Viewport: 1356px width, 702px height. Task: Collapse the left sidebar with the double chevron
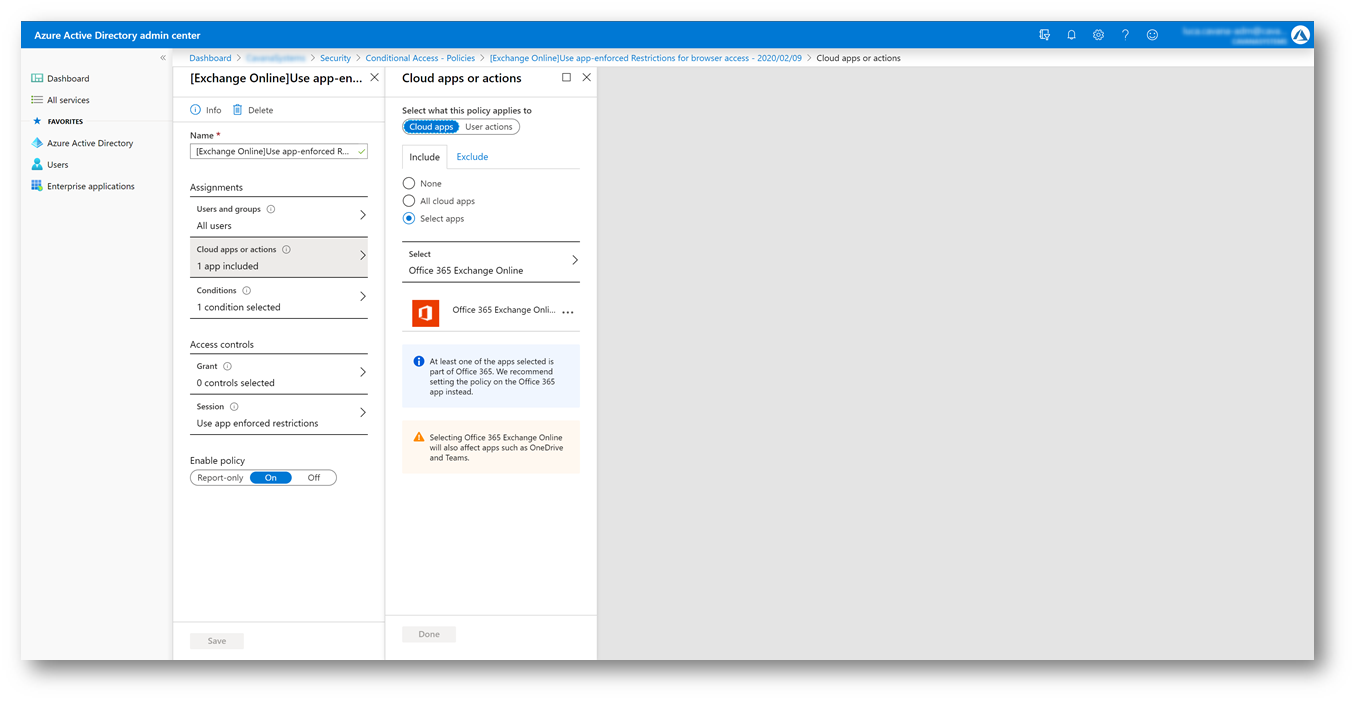(x=163, y=58)
